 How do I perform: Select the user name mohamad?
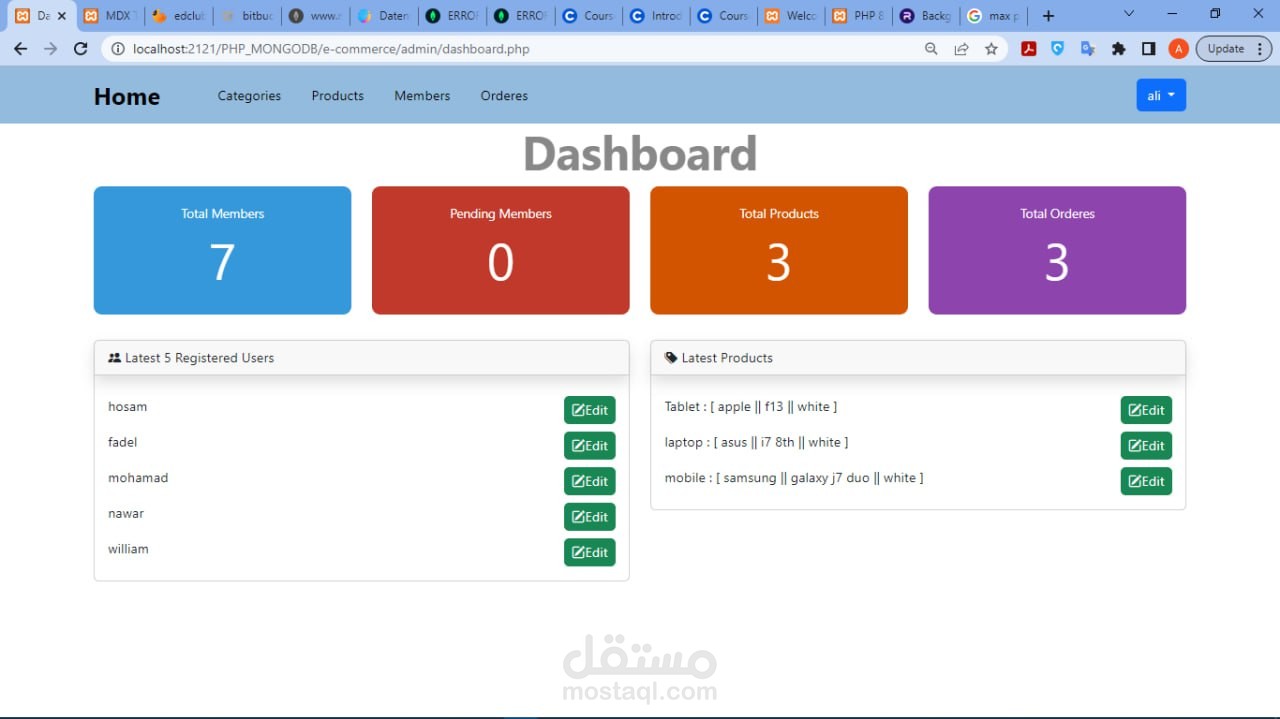point(138,478)
